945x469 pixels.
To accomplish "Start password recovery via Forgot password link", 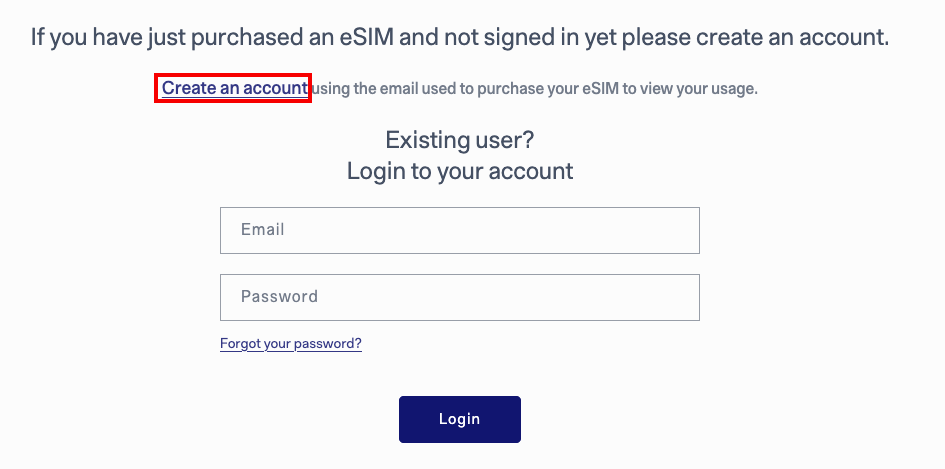I will [x=290, y=343].
